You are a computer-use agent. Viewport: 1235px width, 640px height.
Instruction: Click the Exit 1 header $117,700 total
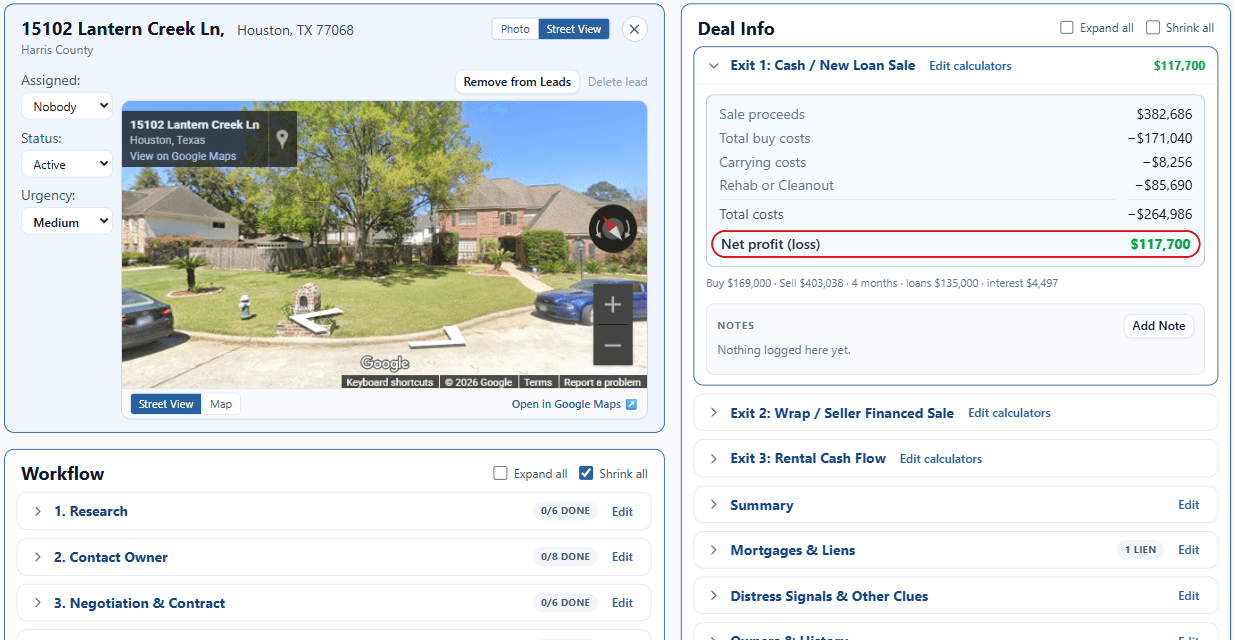pyautogui.click(x=1179, y=66)
